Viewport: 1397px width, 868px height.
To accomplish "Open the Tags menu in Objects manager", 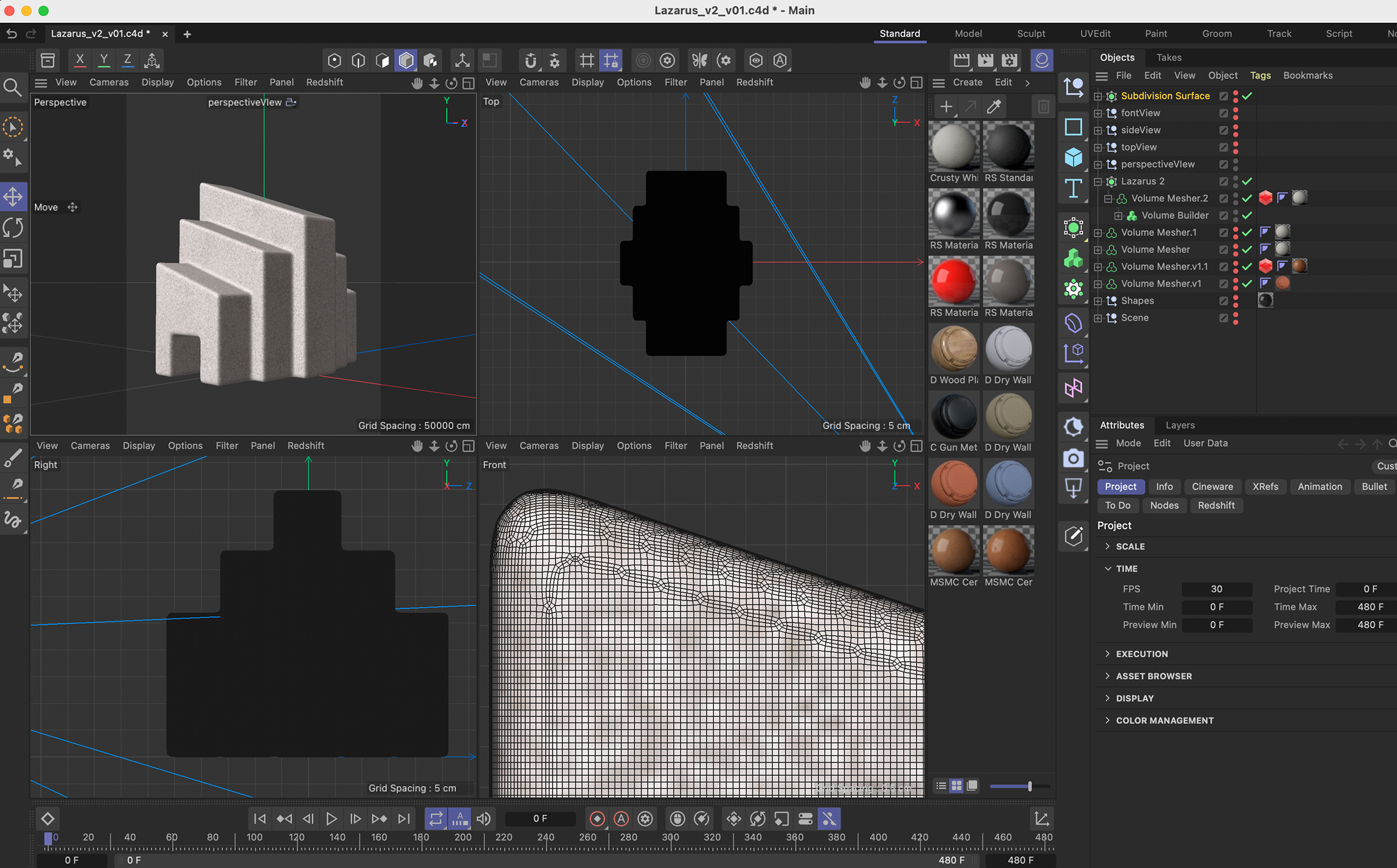I will pos(1260,75).
